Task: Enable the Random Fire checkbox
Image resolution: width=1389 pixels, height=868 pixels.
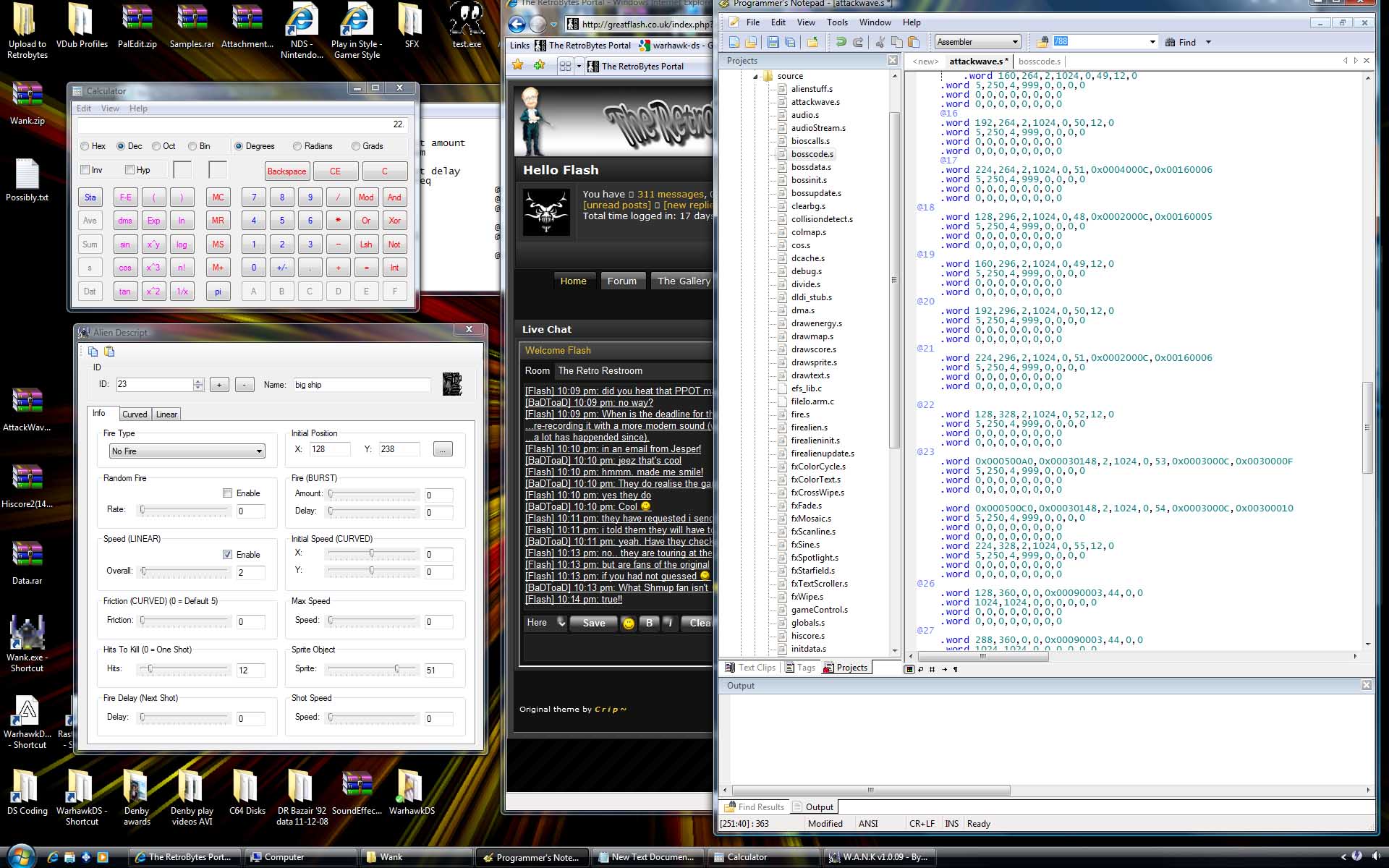Action: click(228, 493)
